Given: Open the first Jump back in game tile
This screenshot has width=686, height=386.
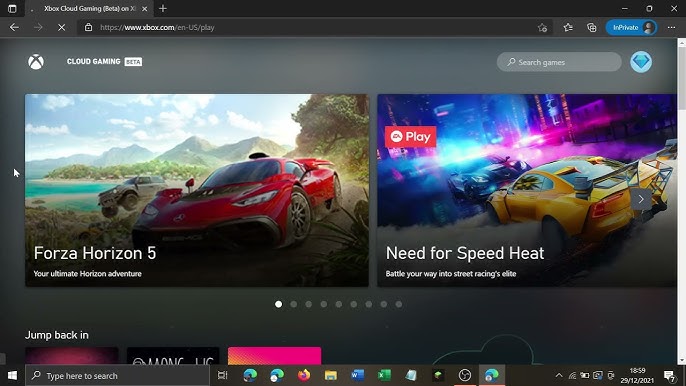Looking at the screenshot, I should pos(72,356).
